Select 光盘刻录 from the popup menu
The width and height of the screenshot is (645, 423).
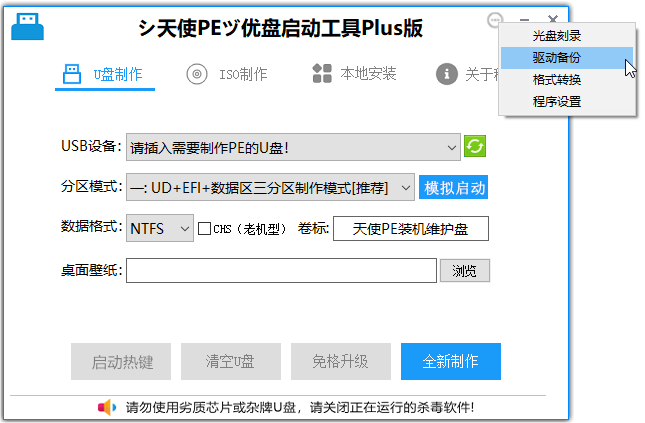point(567,36)
